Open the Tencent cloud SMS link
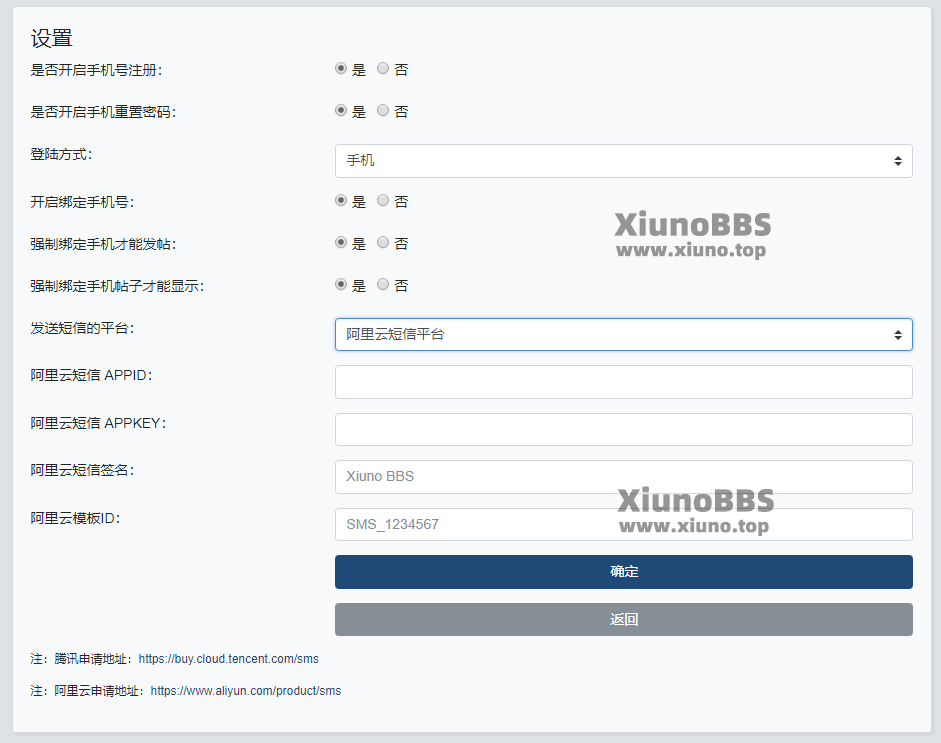 229,659
